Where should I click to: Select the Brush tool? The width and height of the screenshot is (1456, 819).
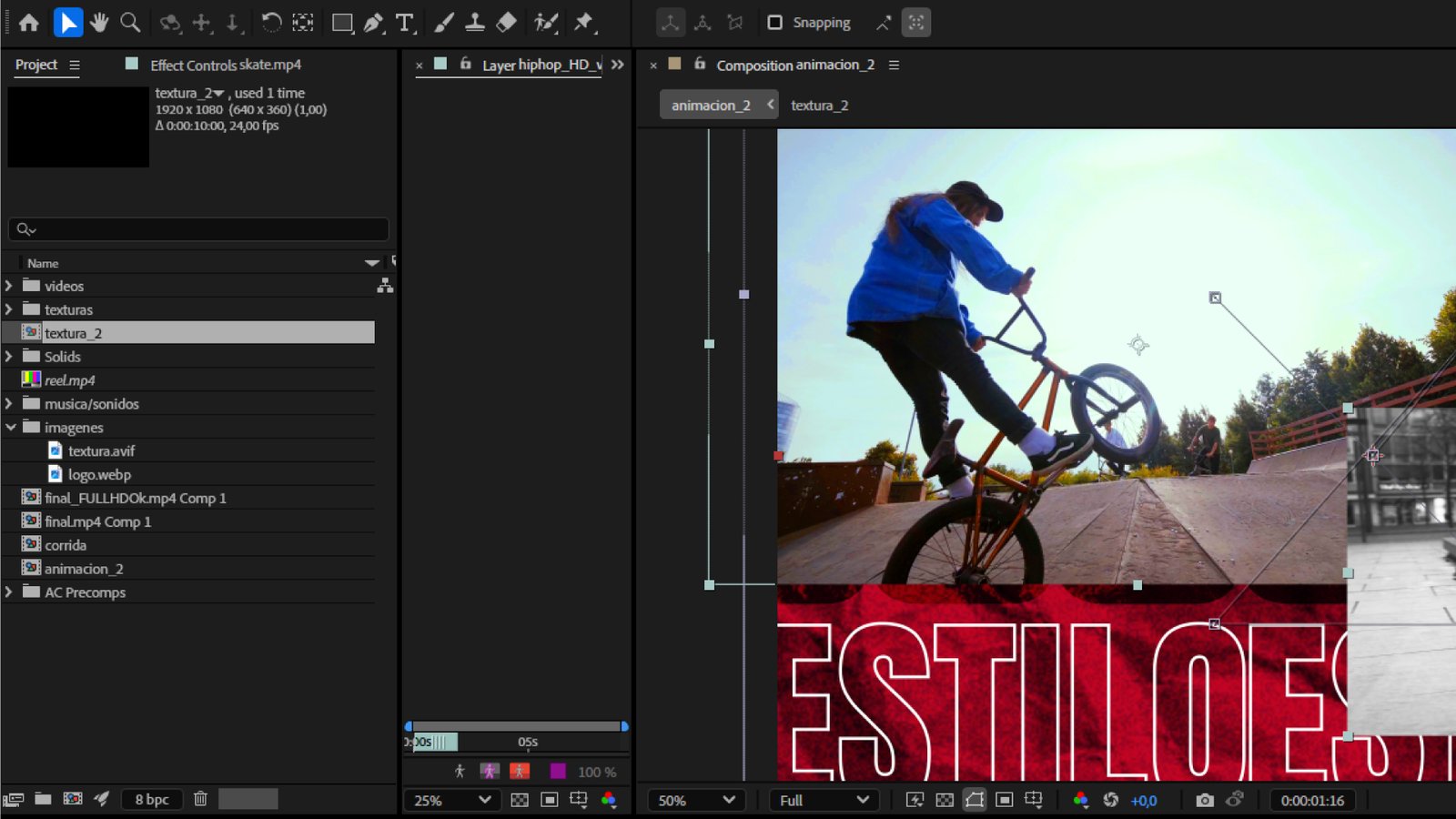click(444, 23)
